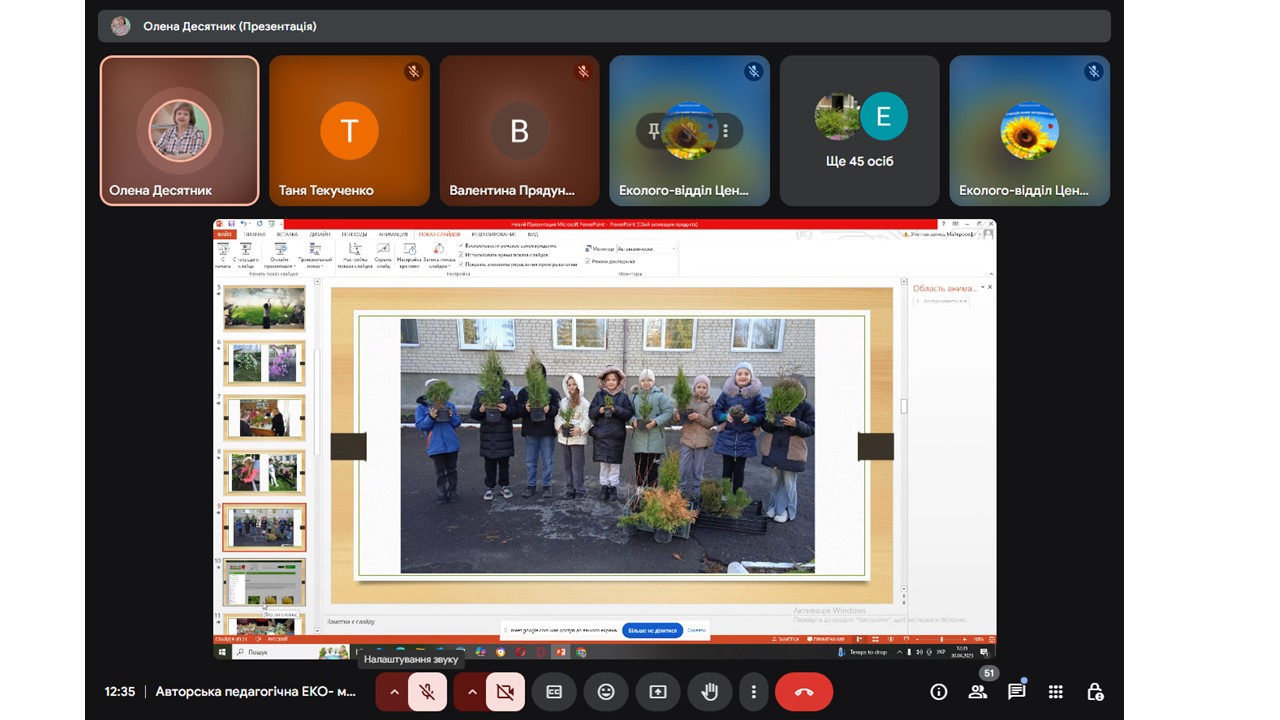1280x720 pixels.
Task: Switch to ВСТАВКА ribbon tab
Action: [287, 234]
